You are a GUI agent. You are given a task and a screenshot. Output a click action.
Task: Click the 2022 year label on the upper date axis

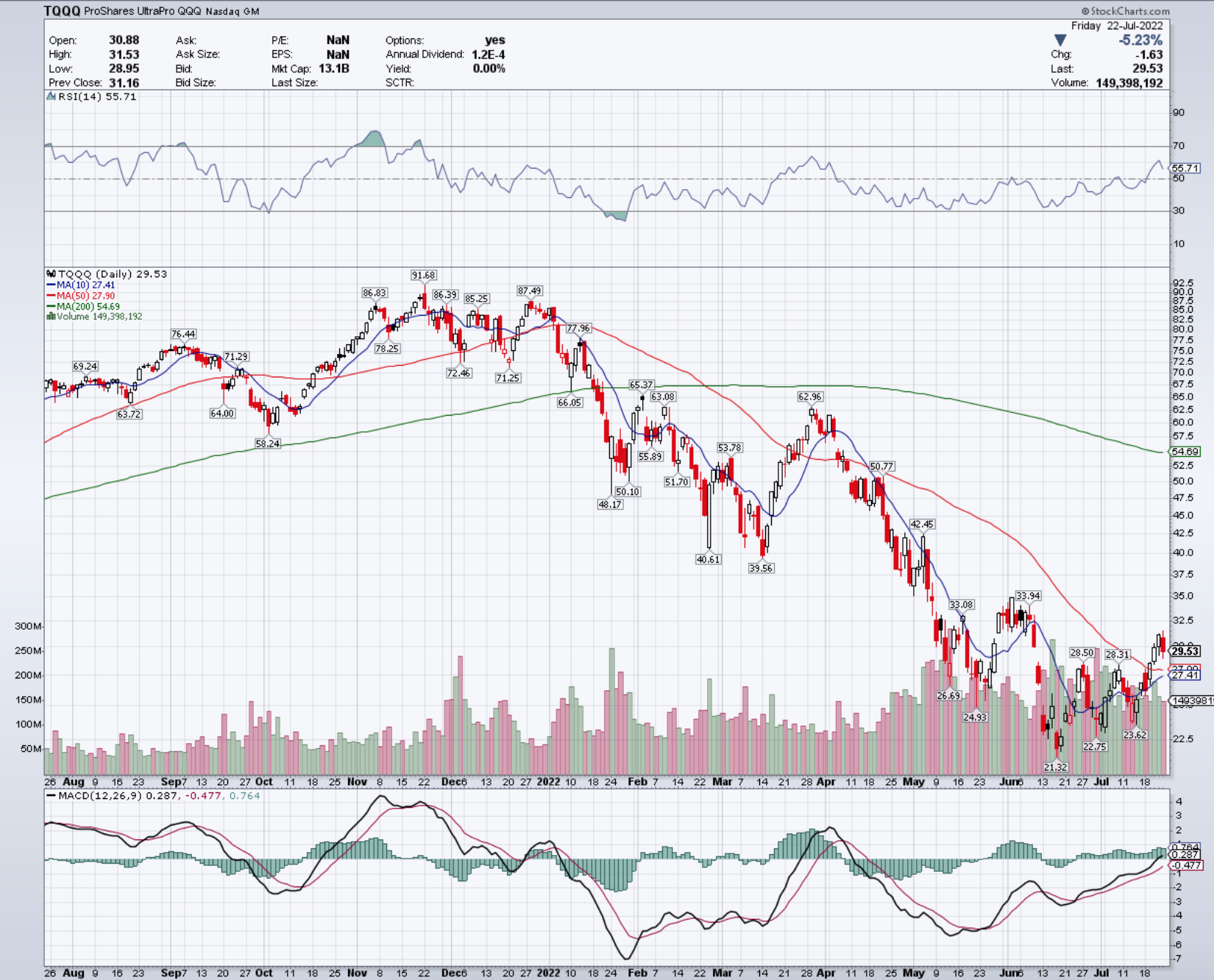coord(548,781)
